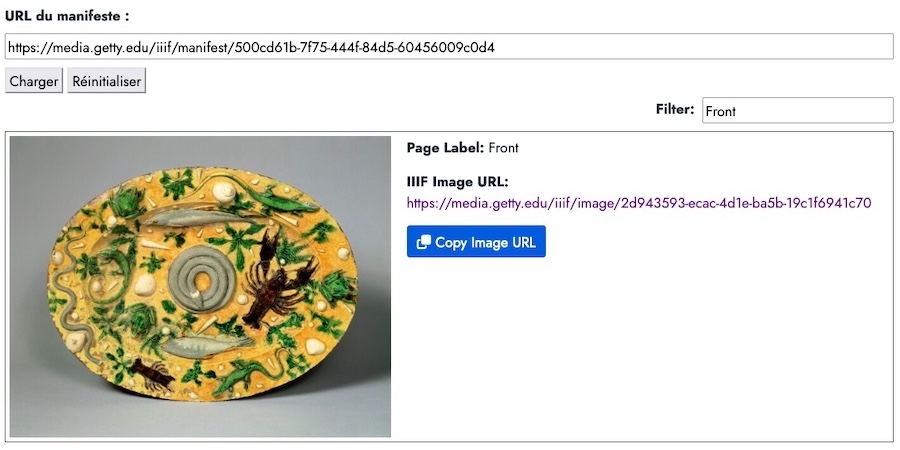The image size is (900, 450).
Task: Click the Réinitialiser button
Action: coord(107,82)
